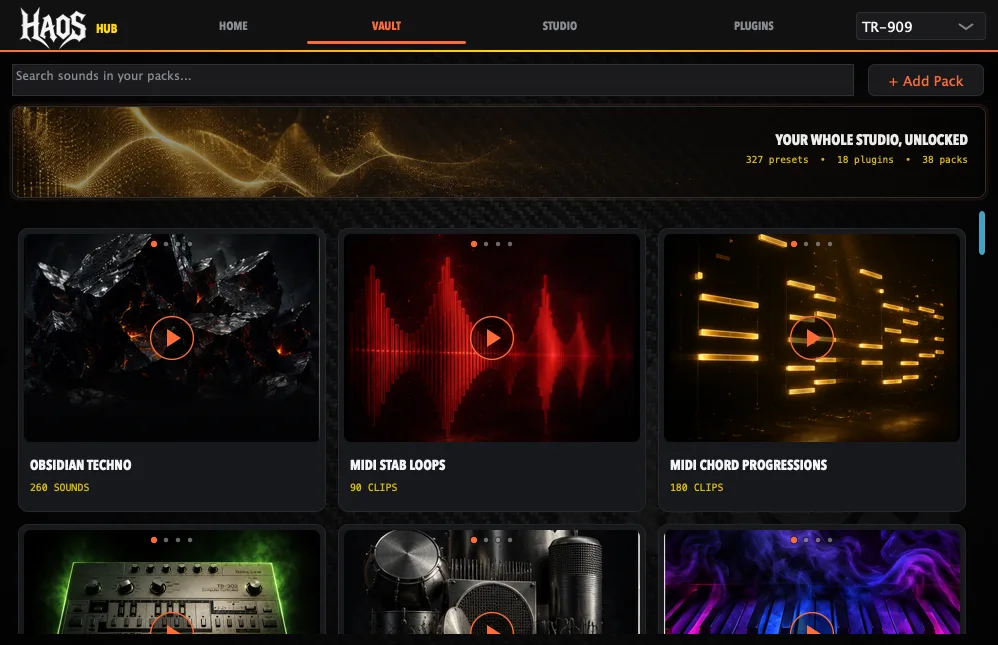Select fourth carousel dot on MIDI Chord Progressions
Image resolution: width=998 pixels, height=645 pixels.
tap(830, 244)
